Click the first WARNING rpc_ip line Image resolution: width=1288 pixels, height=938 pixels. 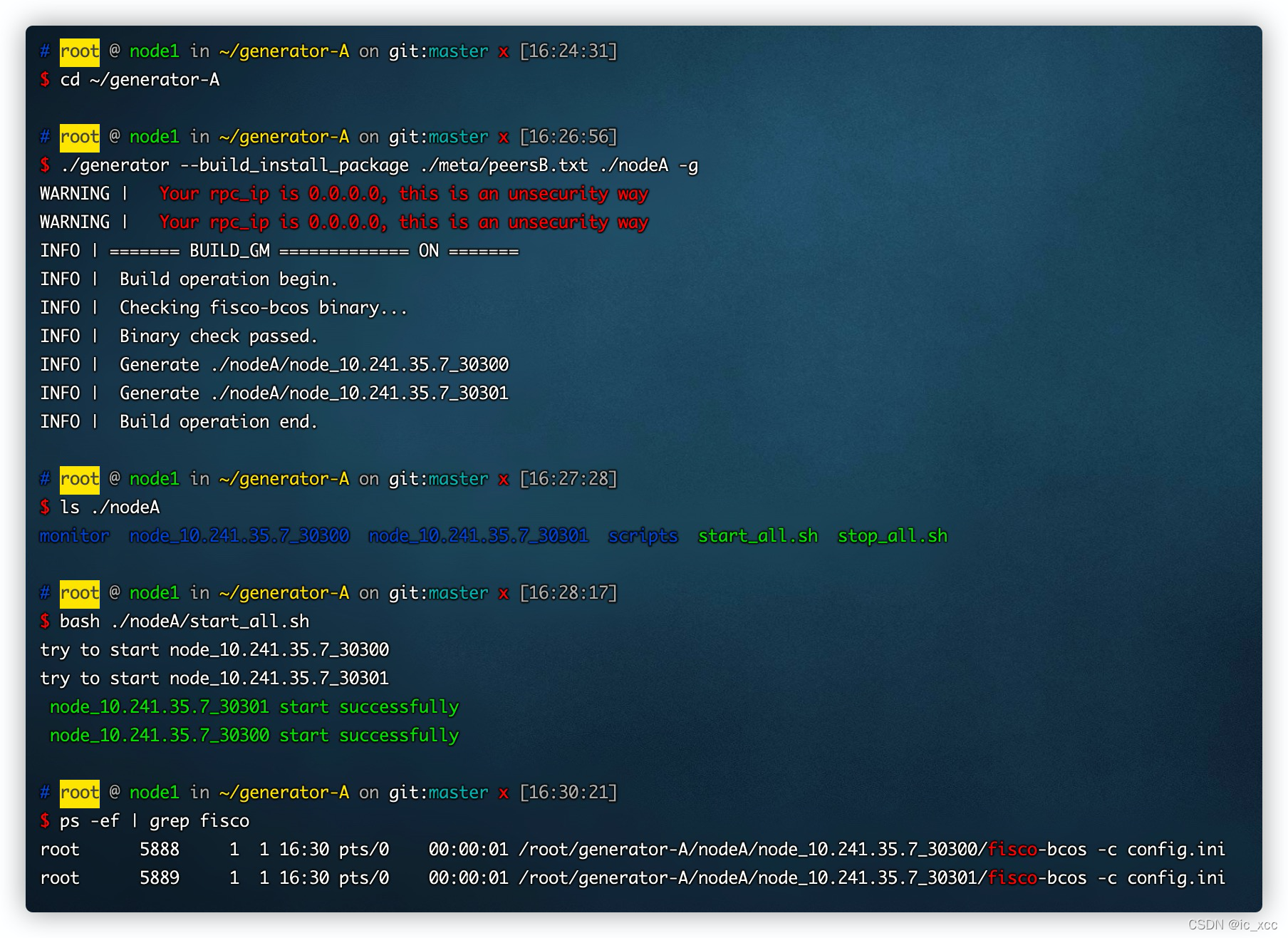pos(344,194)
